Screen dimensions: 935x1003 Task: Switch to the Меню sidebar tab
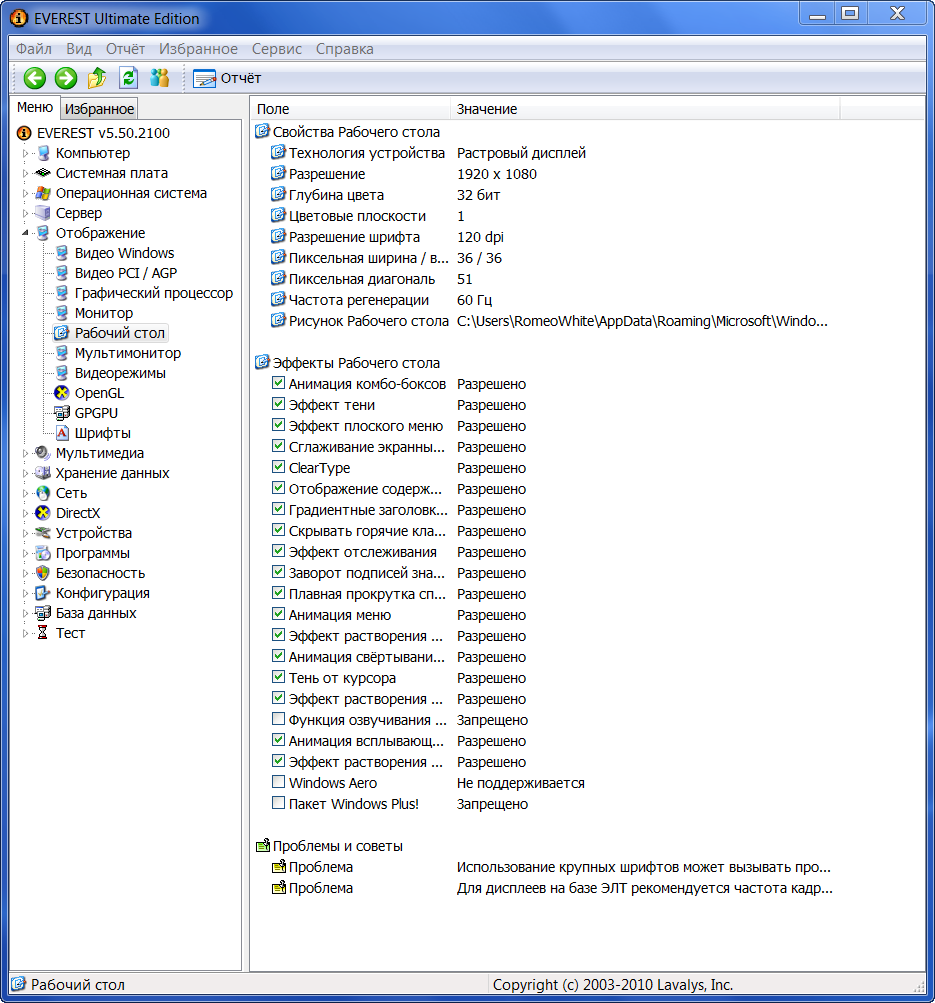pos(35,107)
